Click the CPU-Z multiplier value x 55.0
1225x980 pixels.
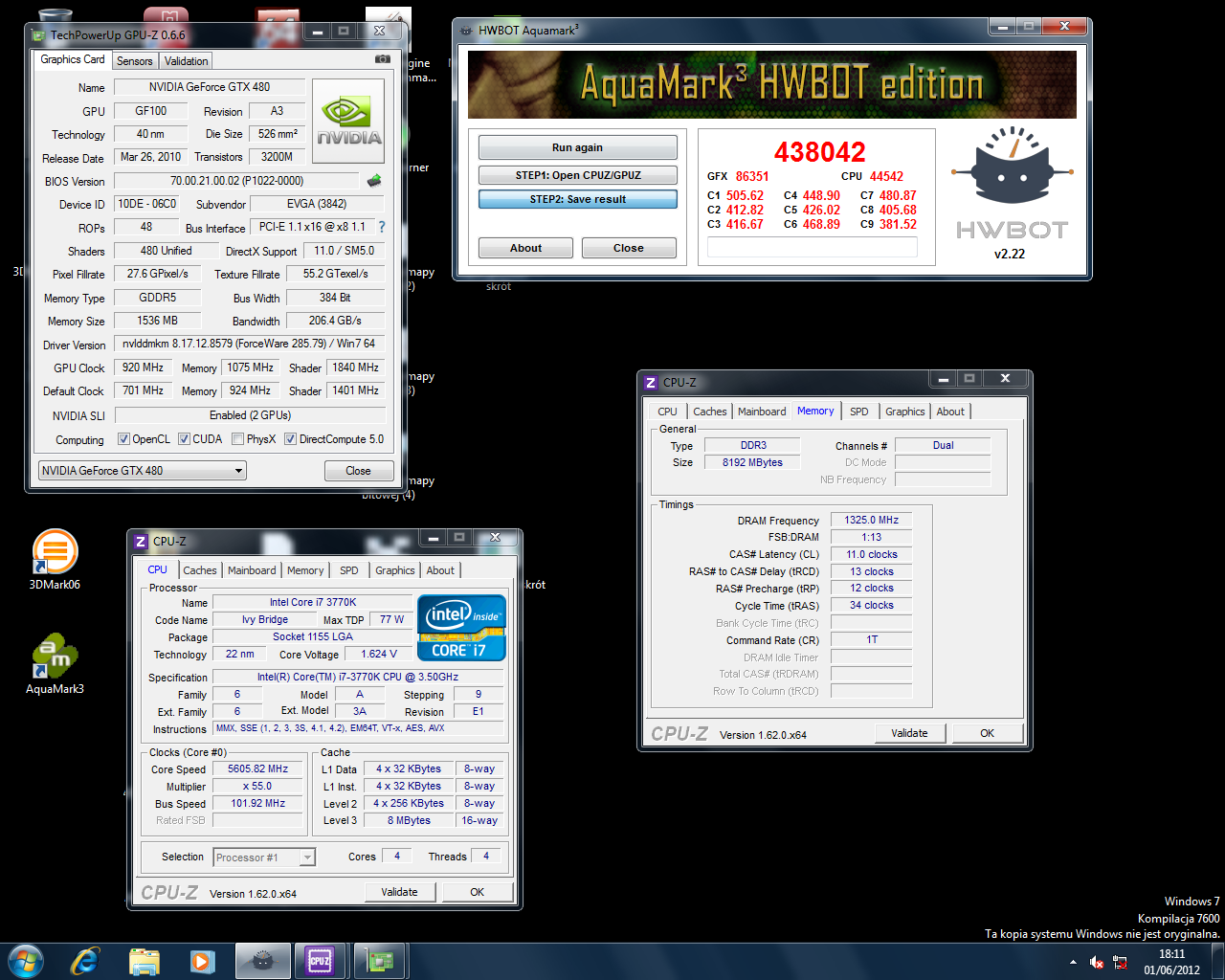(258, 787)
